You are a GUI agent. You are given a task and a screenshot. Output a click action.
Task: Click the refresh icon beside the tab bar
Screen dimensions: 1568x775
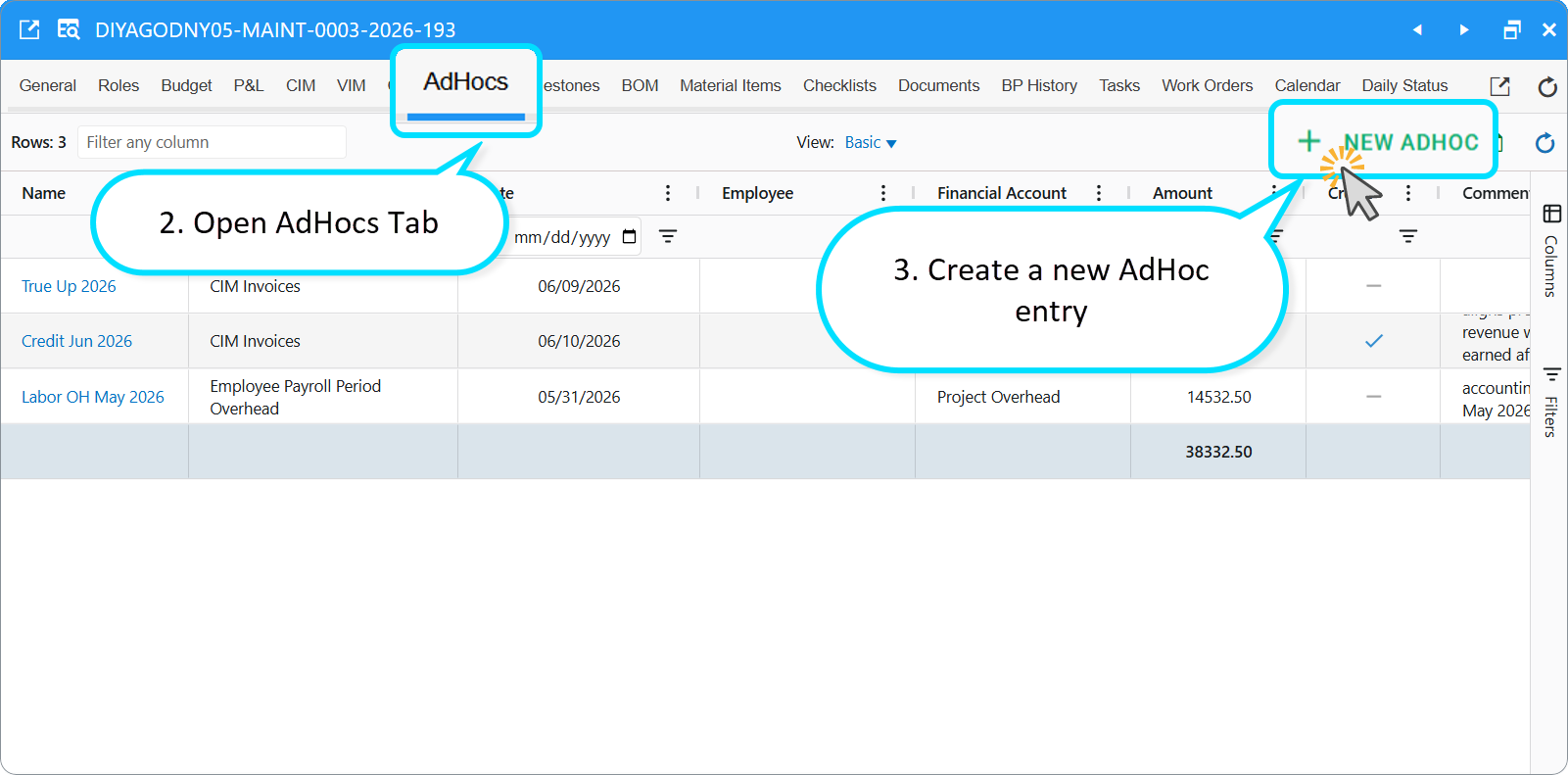(x=1547, y=86)
